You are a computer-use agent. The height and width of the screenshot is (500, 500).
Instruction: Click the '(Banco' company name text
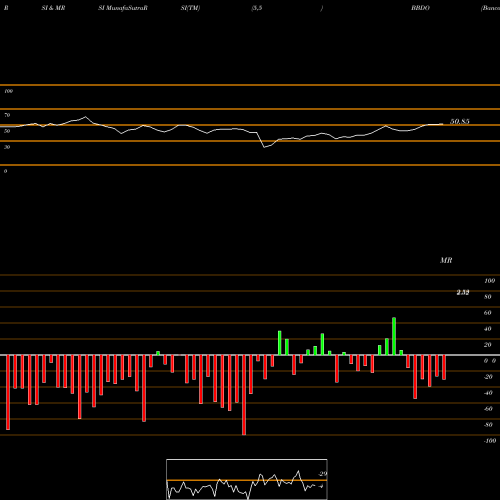tap(490, 8)
